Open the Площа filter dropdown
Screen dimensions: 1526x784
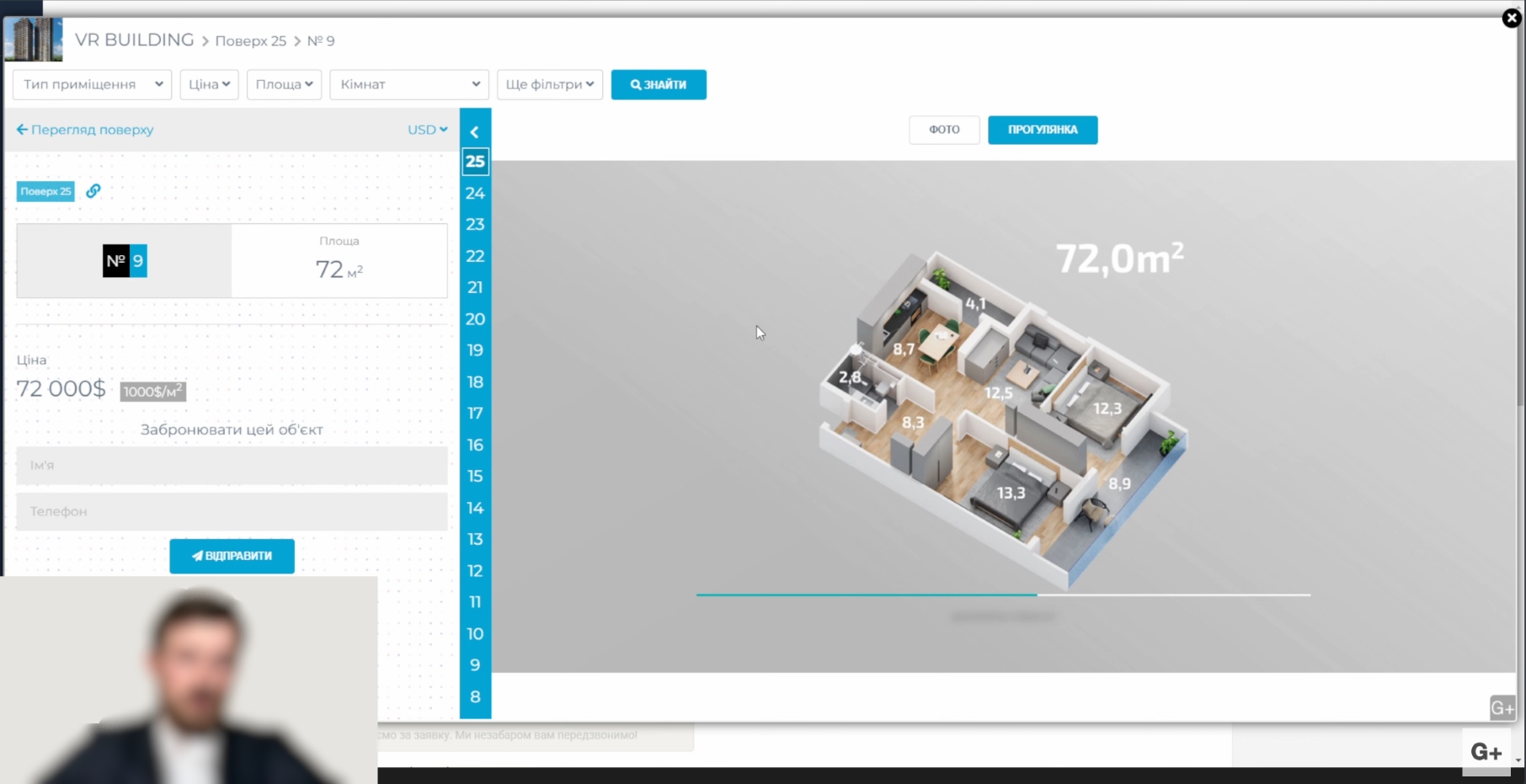tap(284, 84)
